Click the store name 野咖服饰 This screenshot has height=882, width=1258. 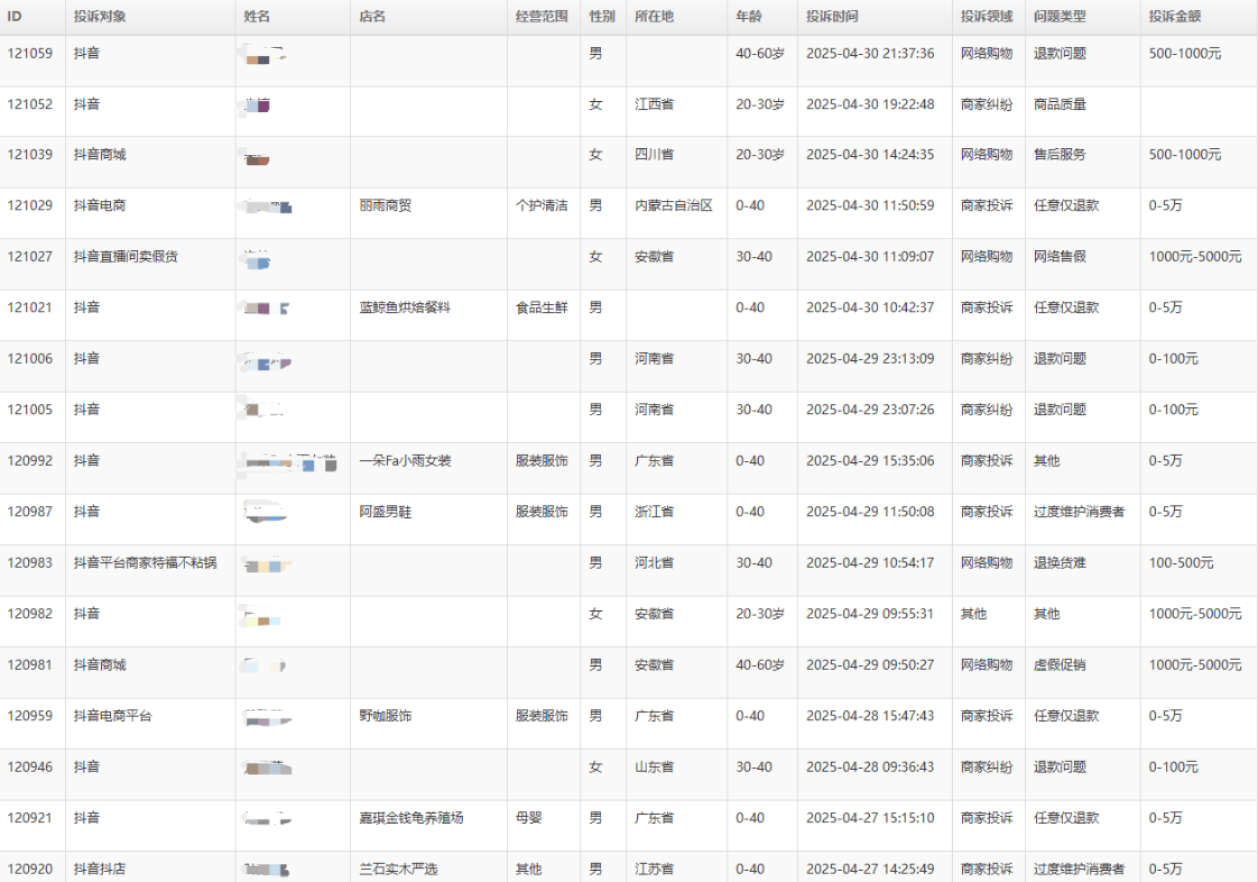(385, 716)
